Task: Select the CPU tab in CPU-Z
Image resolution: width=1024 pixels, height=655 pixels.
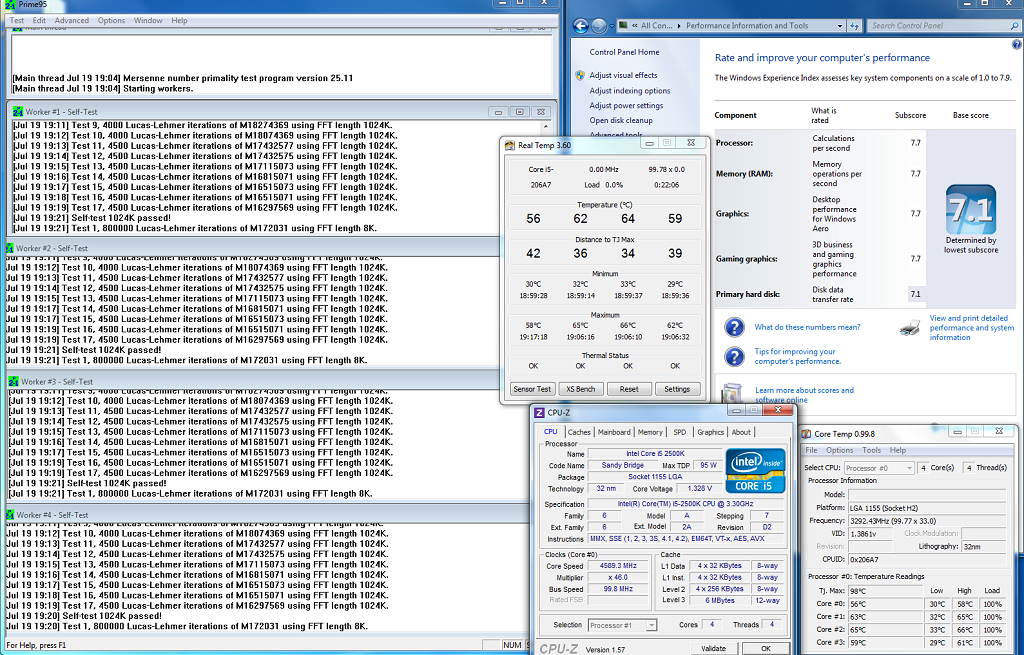Action: pos(551,432)
